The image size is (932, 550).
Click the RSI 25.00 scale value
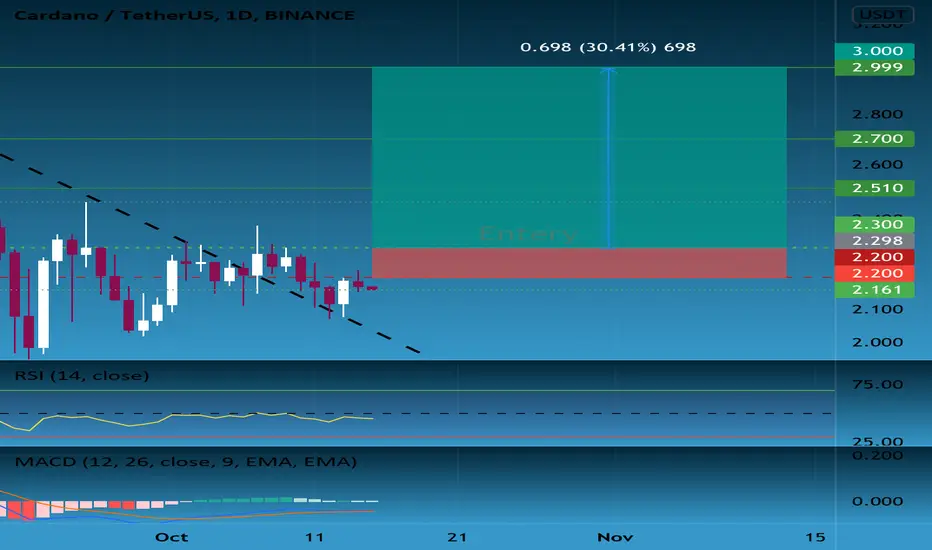(877, 441)
